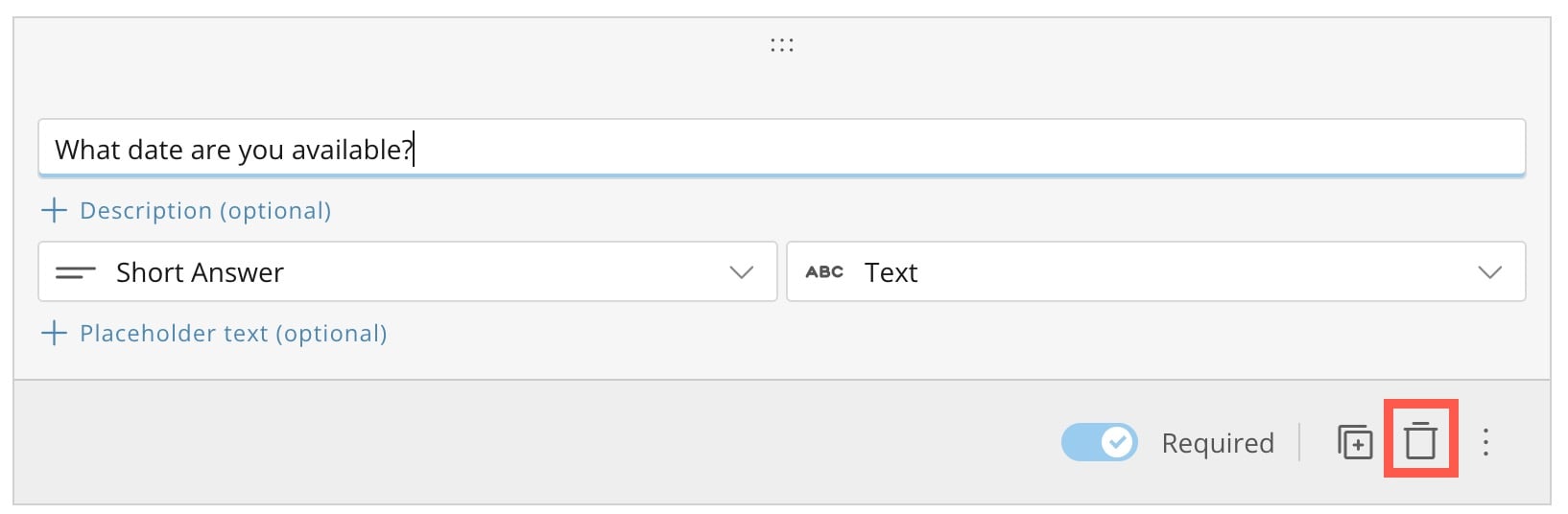Screen dimensions: 1568x514
Task: Select the Short Answer label text
Action: [200, 273]
